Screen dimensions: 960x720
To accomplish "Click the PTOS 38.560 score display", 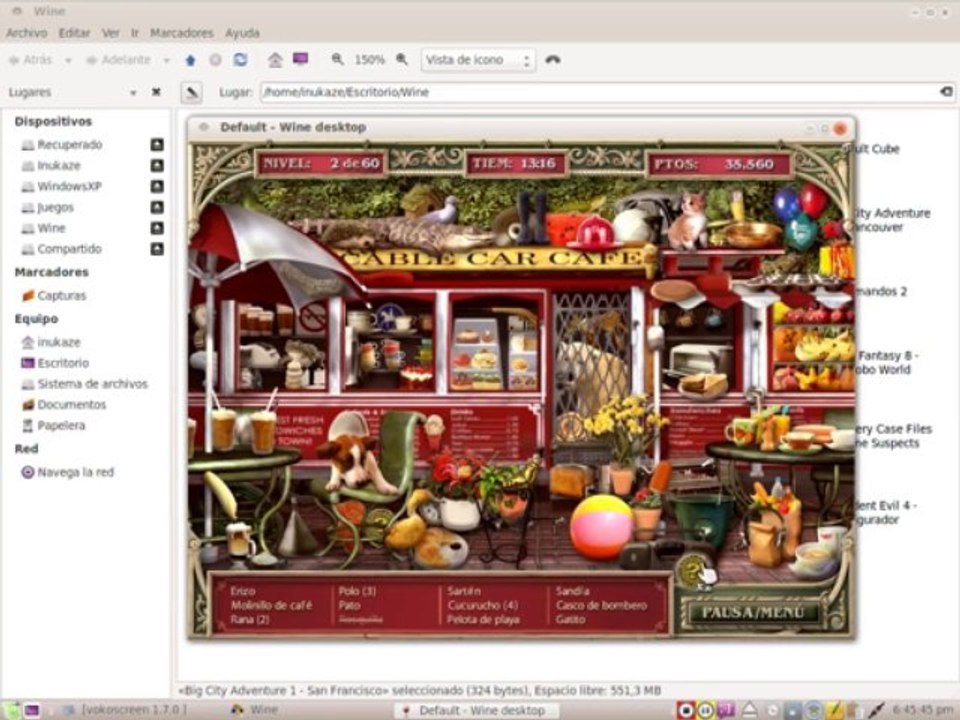I will point(719,164).
